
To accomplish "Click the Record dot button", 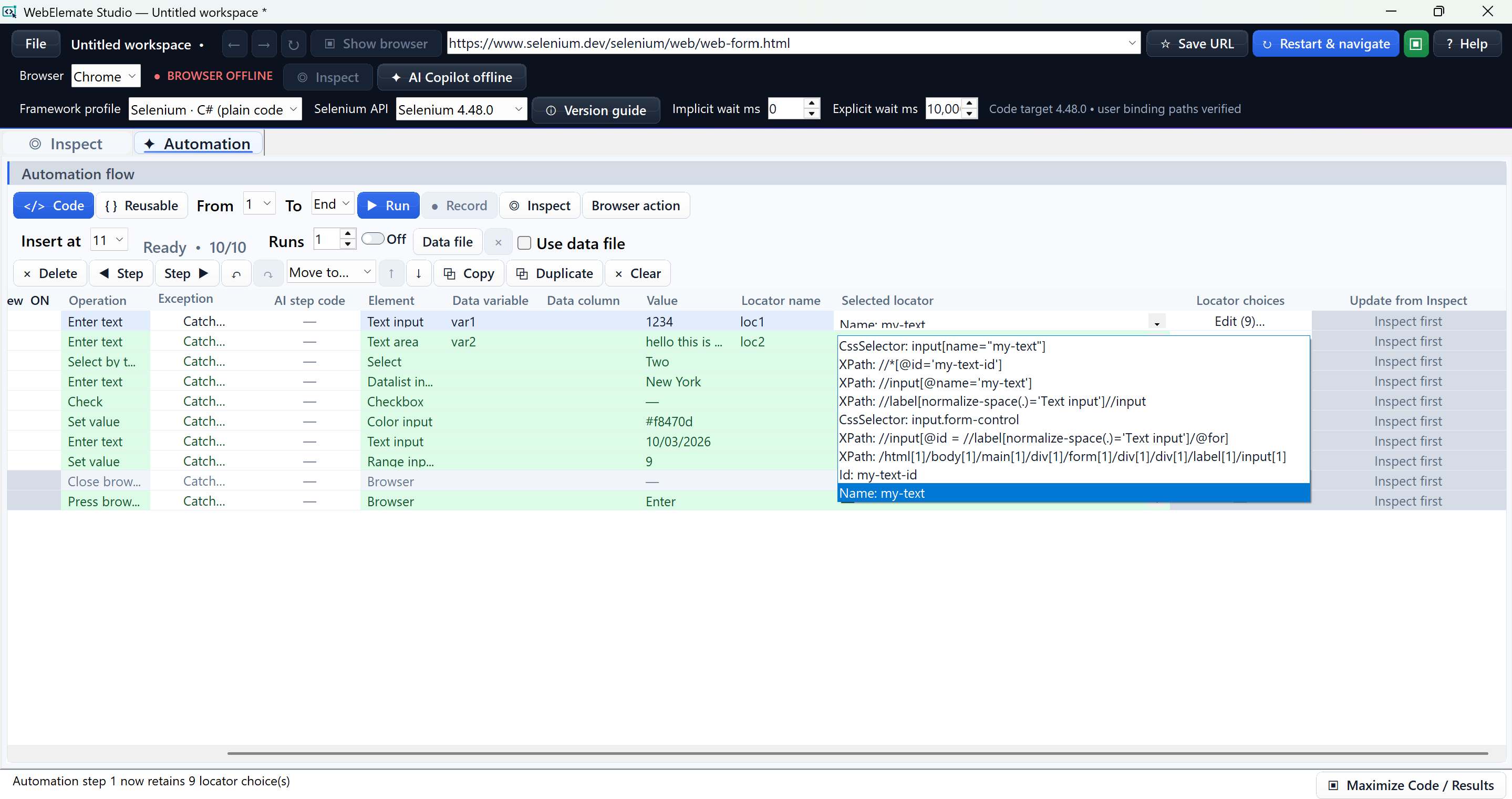I will [x=460, y=206].
